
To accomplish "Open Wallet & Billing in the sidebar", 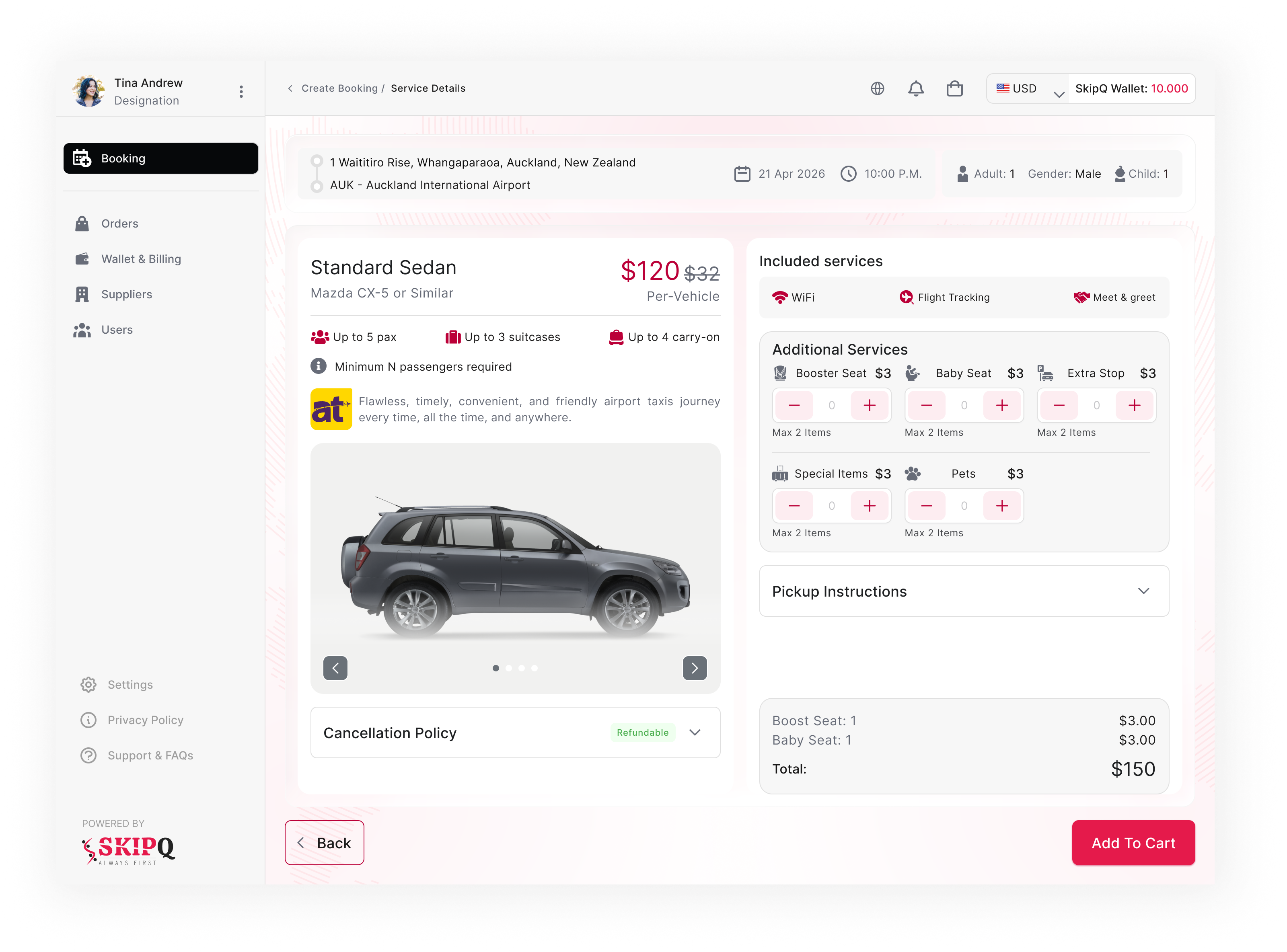I will click(128, 259).
